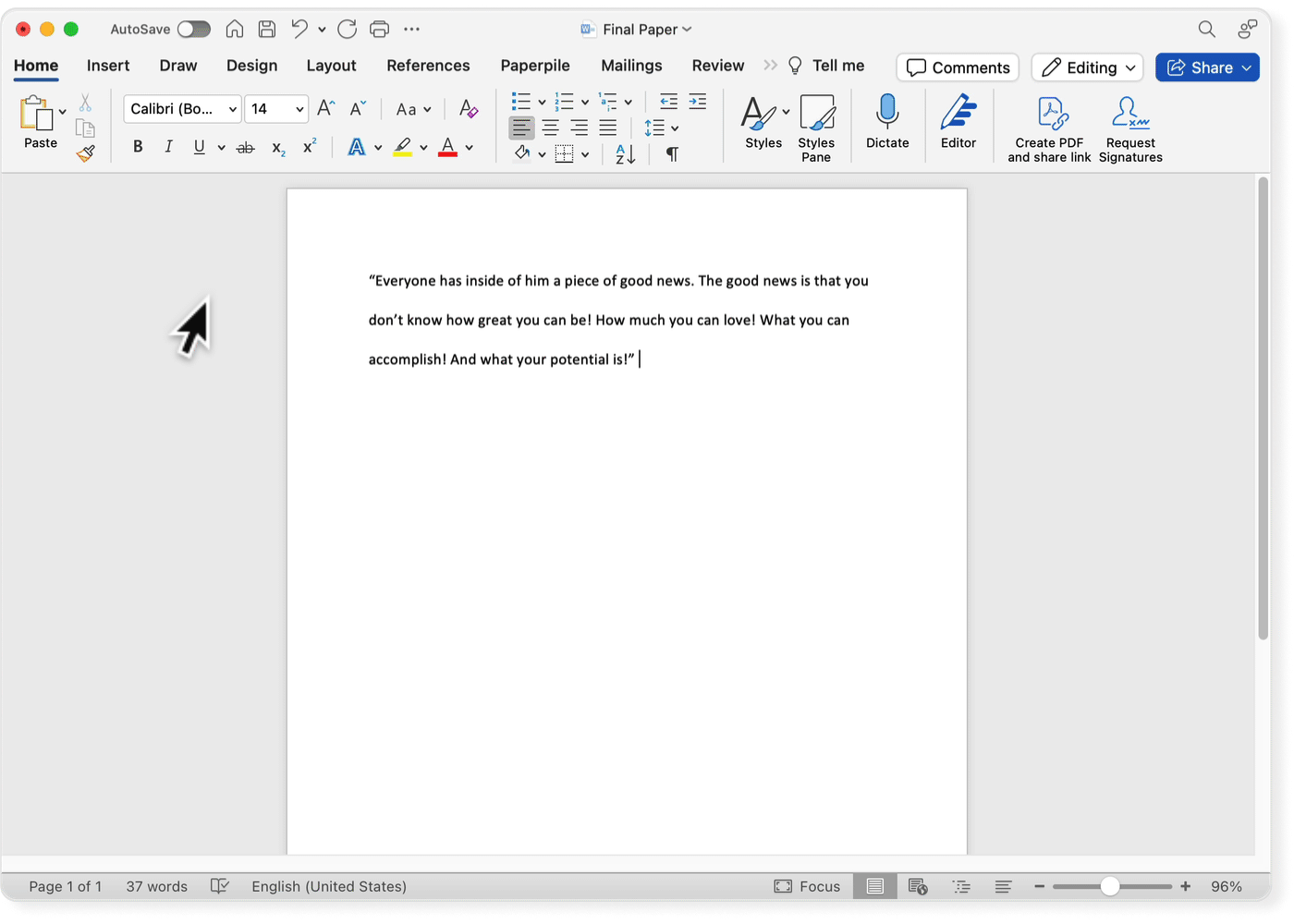This screenshot has height=924, width=1294.
Task: Open the References tab
Action: point(428,66)
